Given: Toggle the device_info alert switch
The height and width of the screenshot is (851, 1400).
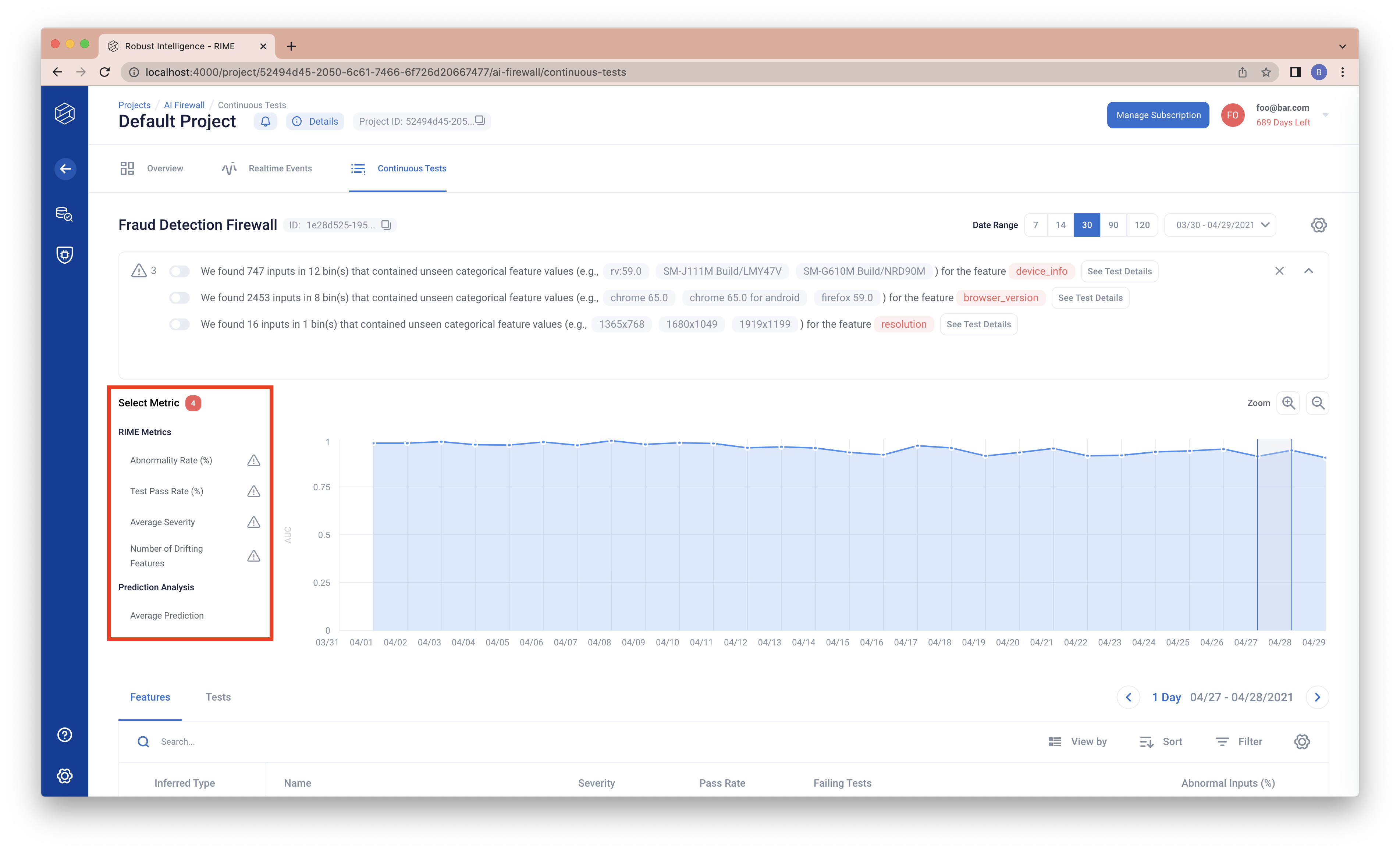Looking at the screenshot, I should point(180,271).
